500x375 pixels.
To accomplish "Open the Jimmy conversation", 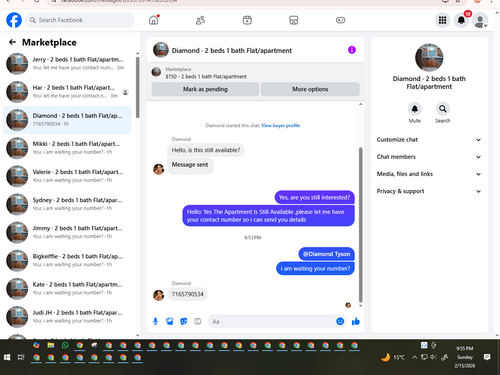I will pos(67,232).
